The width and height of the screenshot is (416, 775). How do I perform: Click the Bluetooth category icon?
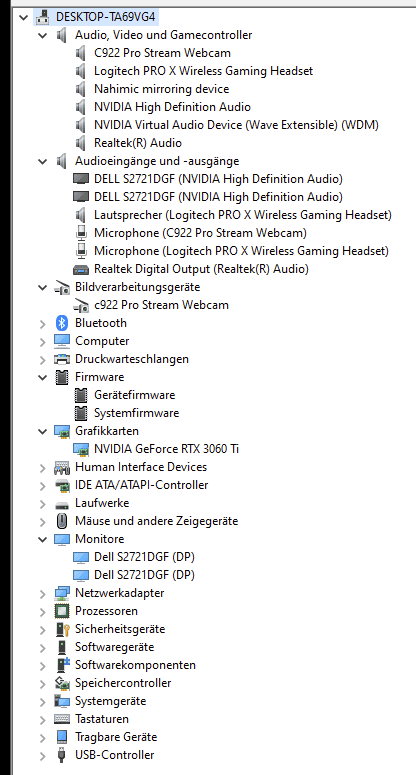62,323
